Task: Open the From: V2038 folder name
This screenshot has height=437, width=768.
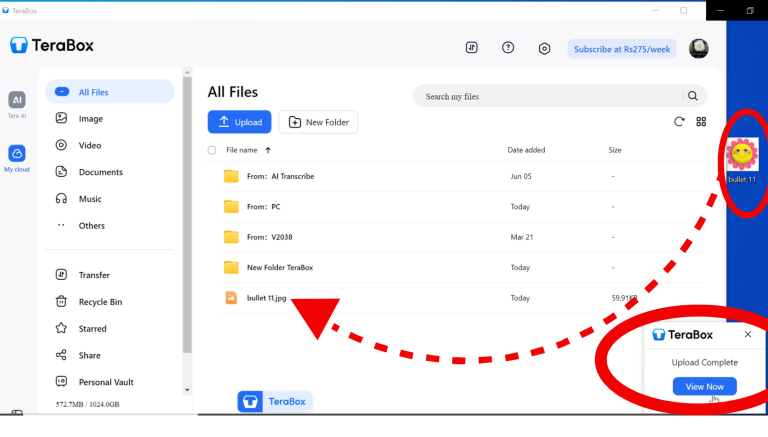Action: pos(269,237)
